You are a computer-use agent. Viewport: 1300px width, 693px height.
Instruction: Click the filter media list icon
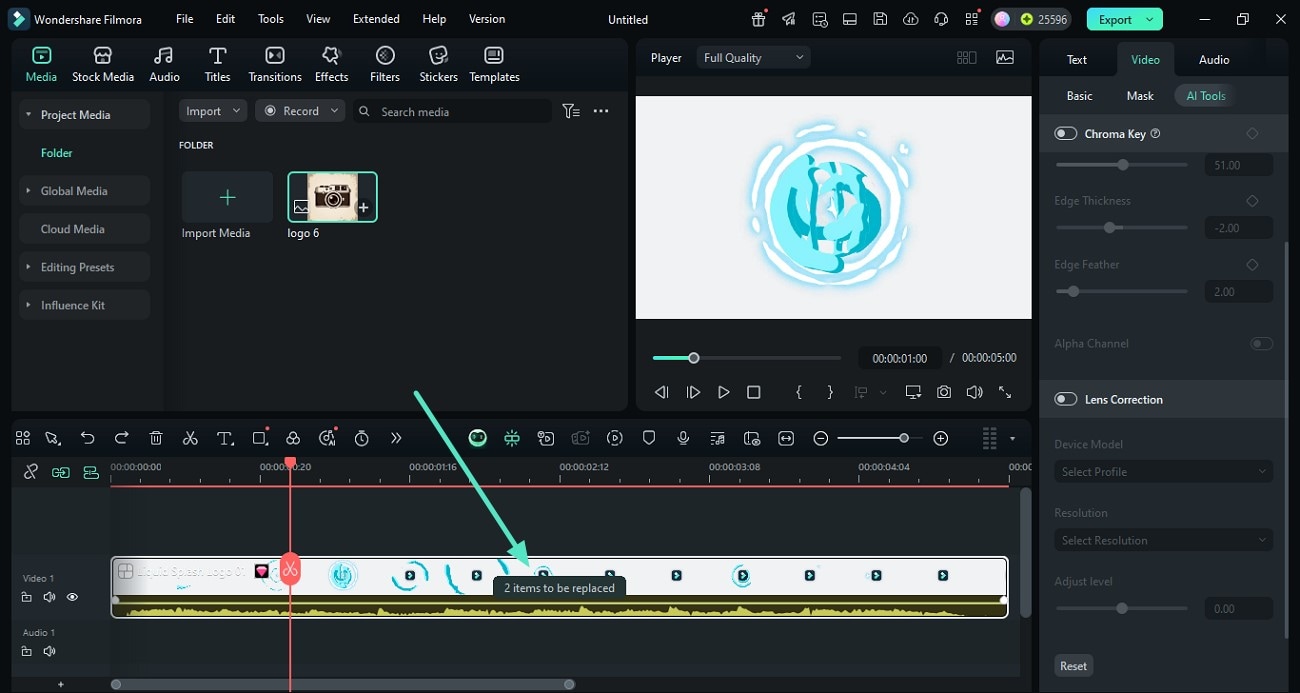coord(571,111)
